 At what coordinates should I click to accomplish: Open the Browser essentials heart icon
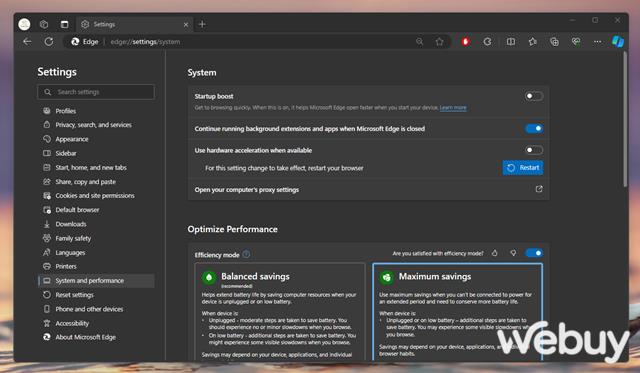click(576, 42)
